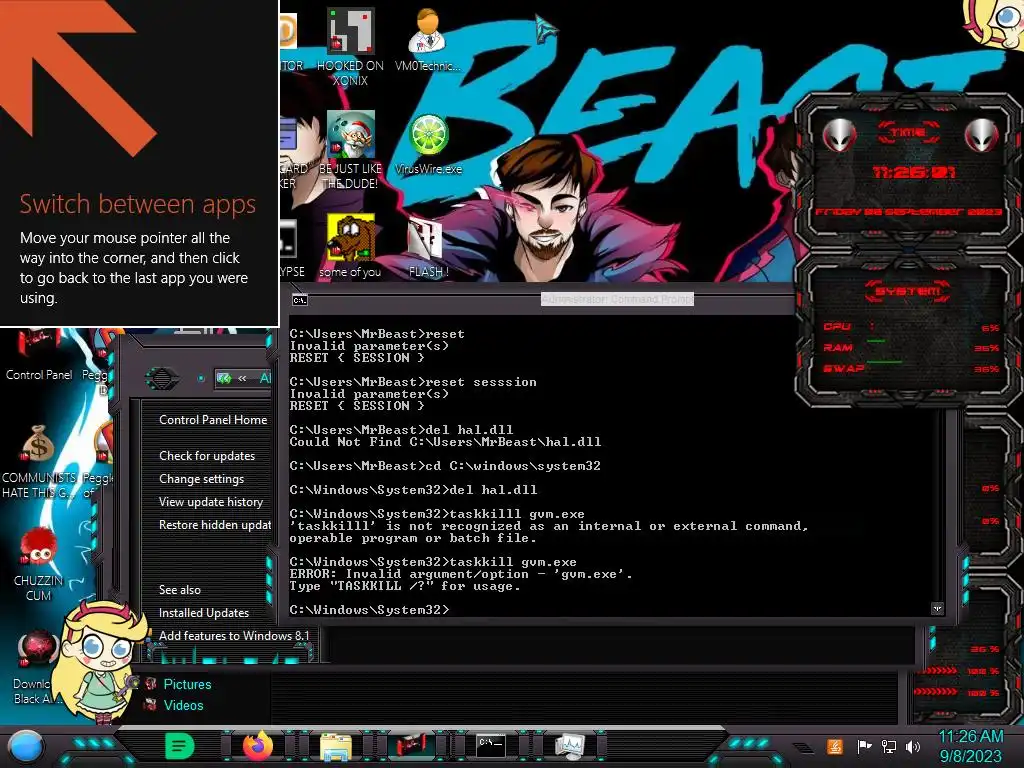Image resolution: width=1024 pixels, height=768 pixels.
Task: Click the Command Prompt title bar icon
Action: pyautogui.click(x=300, y=300)
